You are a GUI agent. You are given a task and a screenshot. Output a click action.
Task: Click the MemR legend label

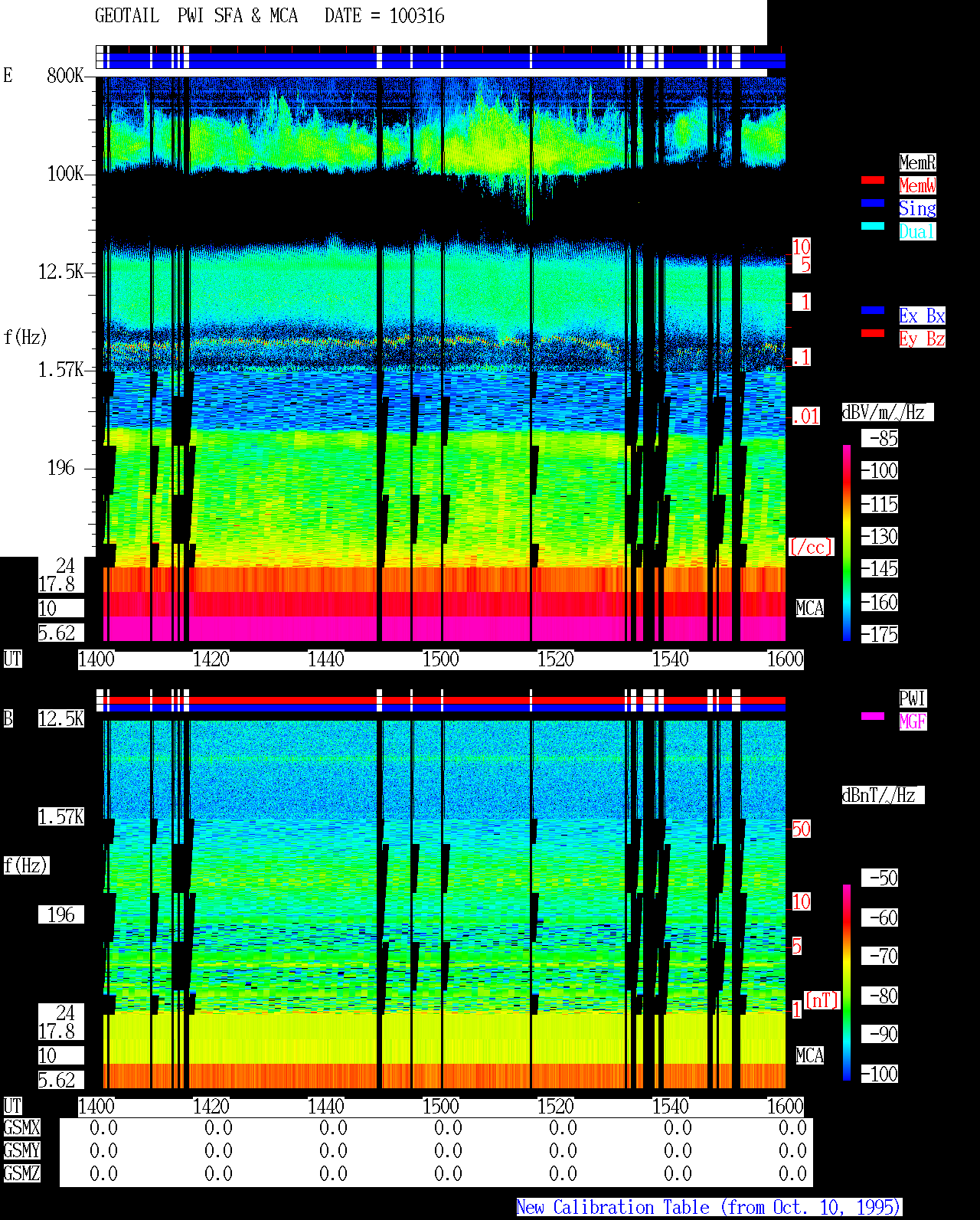[x=917, y=162]
